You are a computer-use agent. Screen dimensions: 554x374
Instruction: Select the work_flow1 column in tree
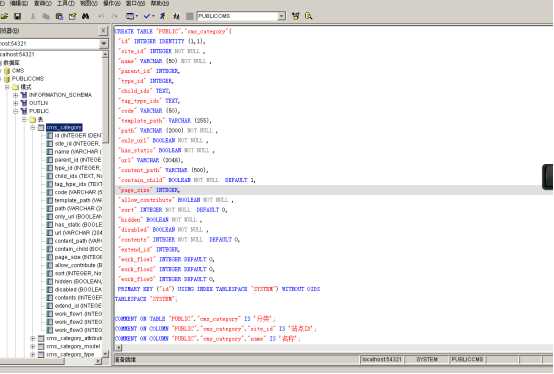78,314
